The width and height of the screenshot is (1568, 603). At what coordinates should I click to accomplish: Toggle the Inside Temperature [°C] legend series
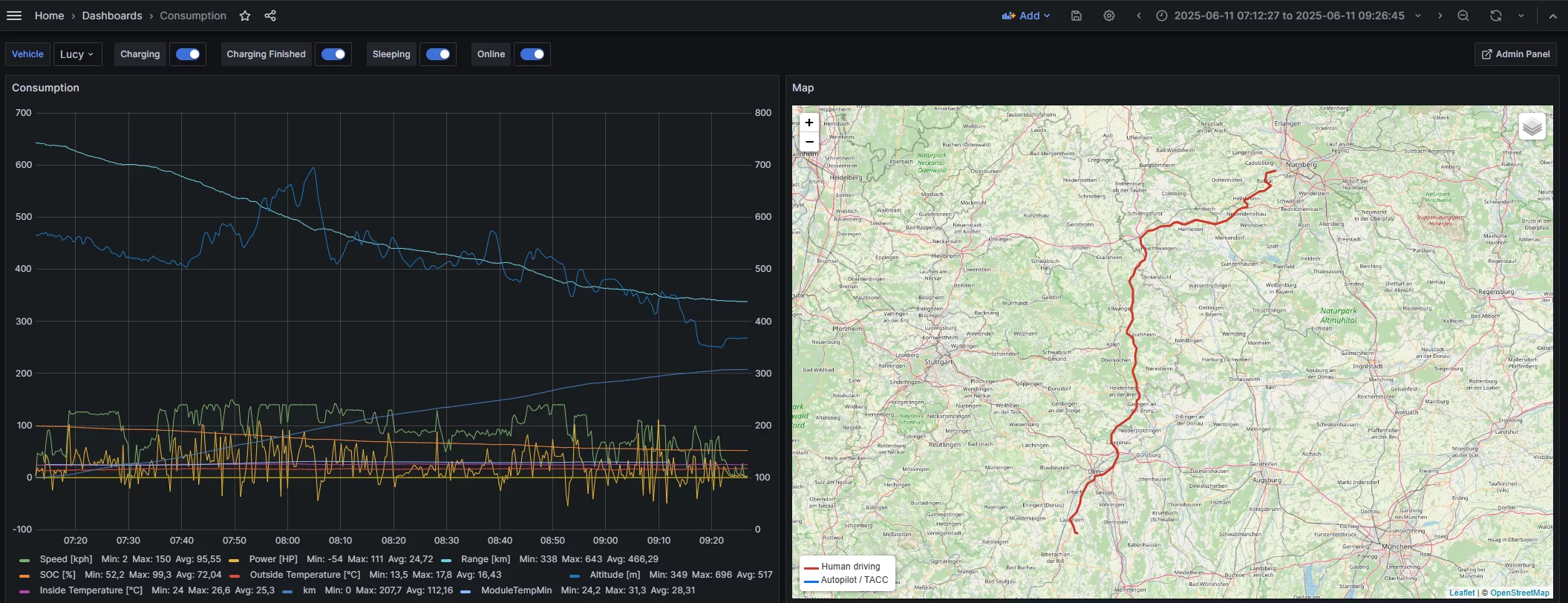[91, 590]
